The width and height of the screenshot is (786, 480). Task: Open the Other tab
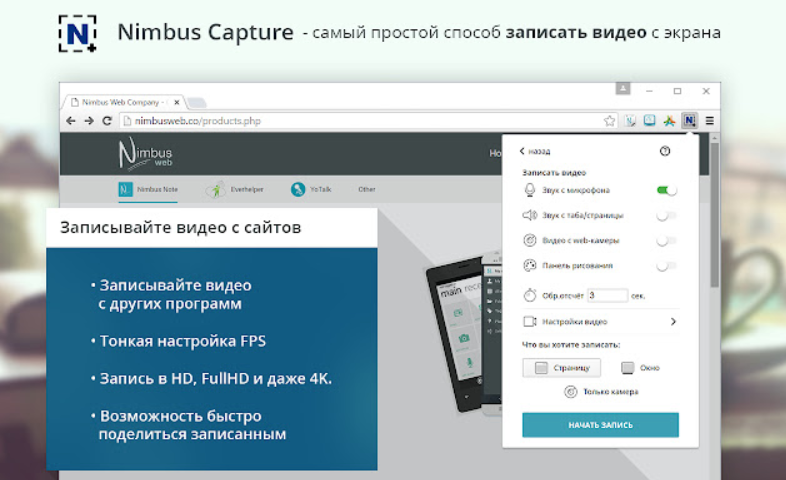[x=367, y=189]
